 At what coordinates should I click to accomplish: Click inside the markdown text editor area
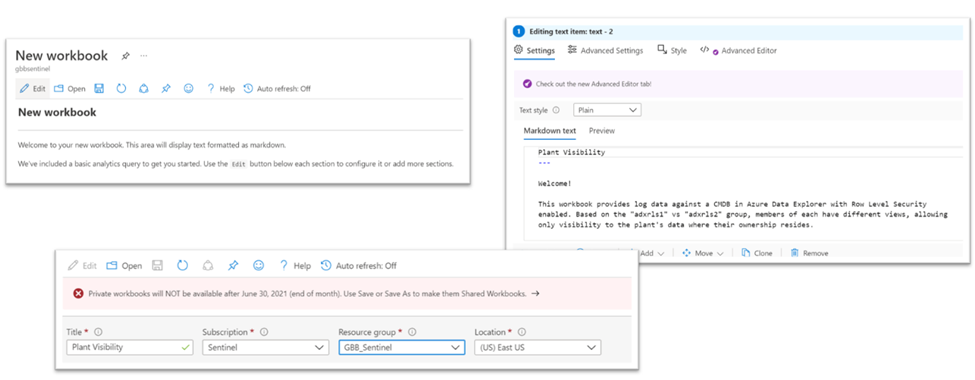[x=743, y=193]
